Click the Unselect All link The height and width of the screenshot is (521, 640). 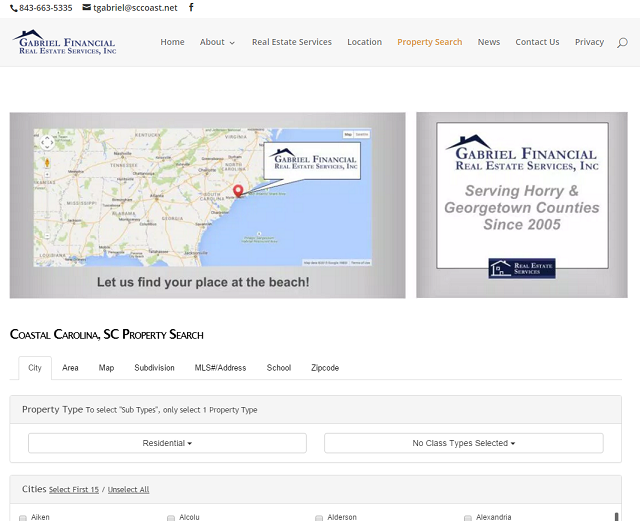129,490
